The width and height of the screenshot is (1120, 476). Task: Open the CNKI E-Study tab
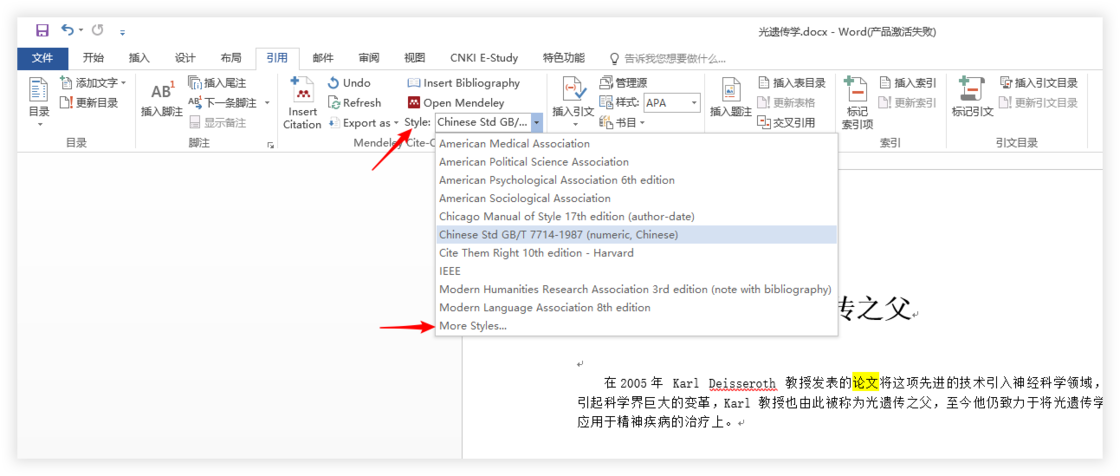[484, 58]
